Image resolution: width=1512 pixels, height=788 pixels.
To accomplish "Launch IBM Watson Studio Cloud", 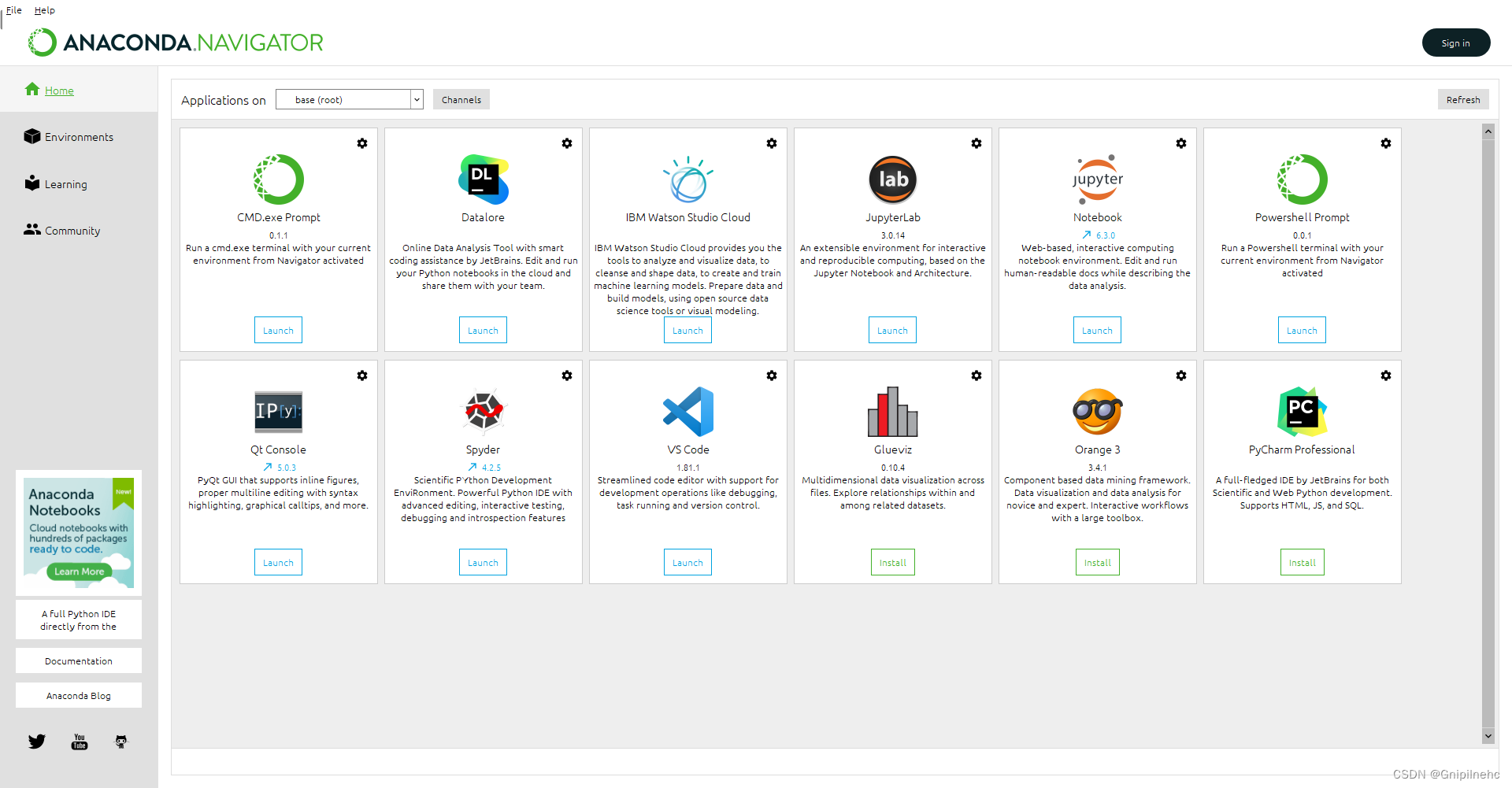I will (687, 330).
